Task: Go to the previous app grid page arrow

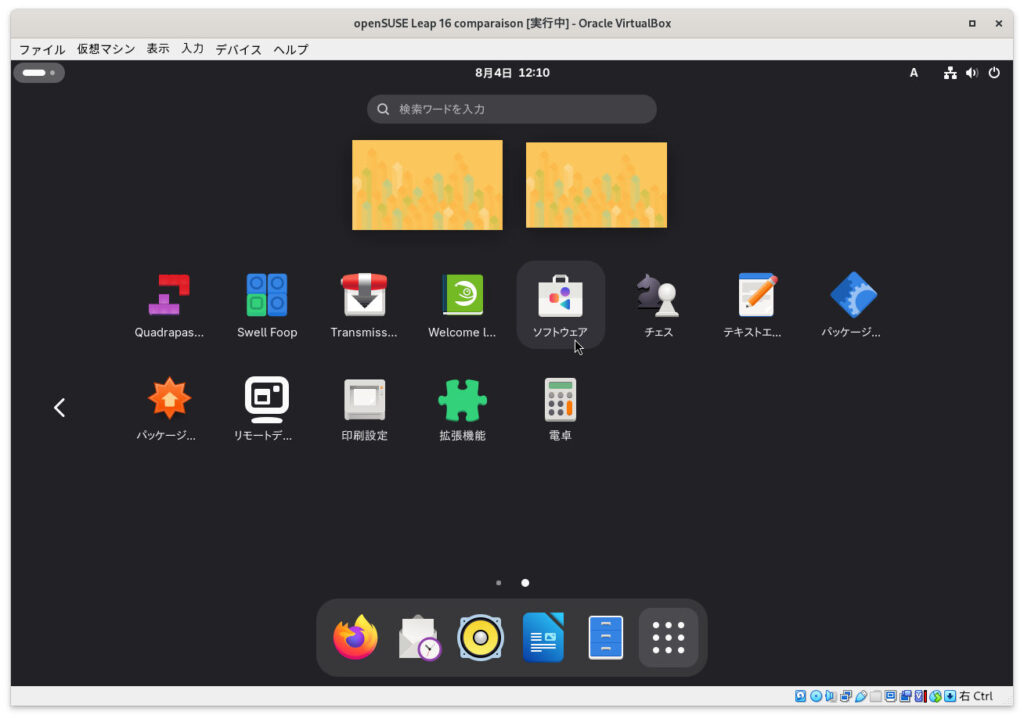Action: (59, 407)
